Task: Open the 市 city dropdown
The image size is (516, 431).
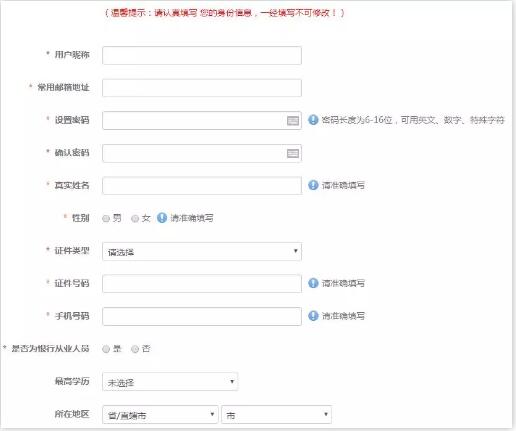Action: [276, 415]
